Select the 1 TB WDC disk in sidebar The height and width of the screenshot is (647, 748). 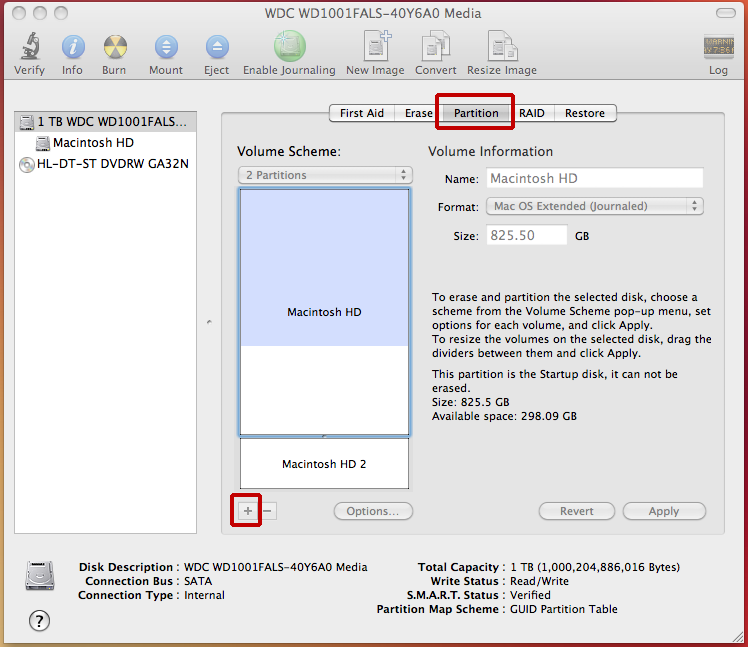105,122
